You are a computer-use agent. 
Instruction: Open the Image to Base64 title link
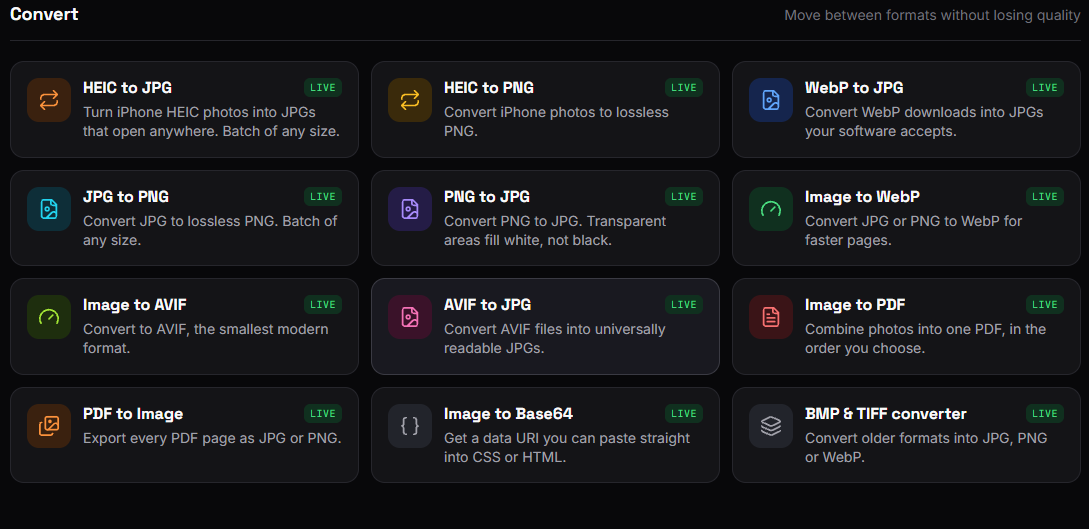point(508,414)
